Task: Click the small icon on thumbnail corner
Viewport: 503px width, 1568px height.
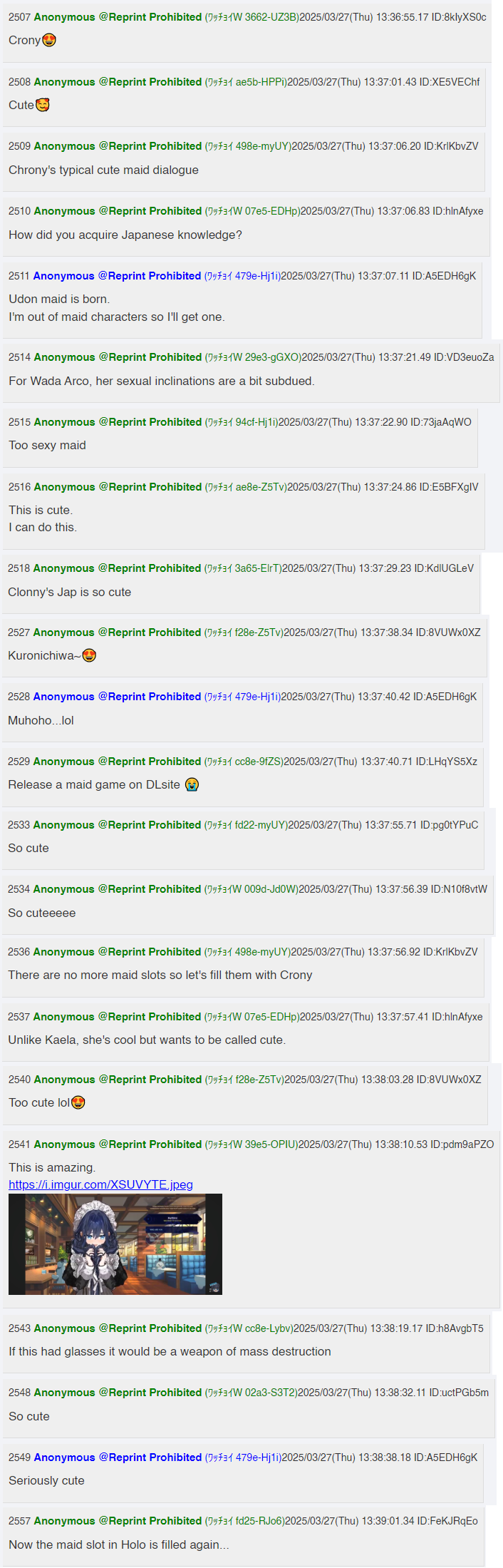Action: point(214,1287)
